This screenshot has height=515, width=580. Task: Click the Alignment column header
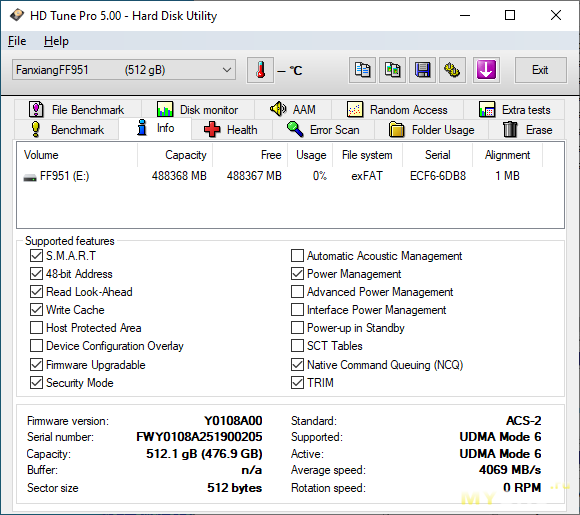pos(508,155)
